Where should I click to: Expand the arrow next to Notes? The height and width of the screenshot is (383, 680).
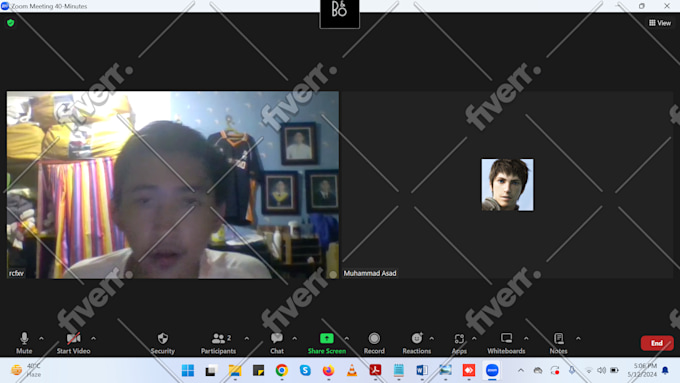[x=578, y=338]
